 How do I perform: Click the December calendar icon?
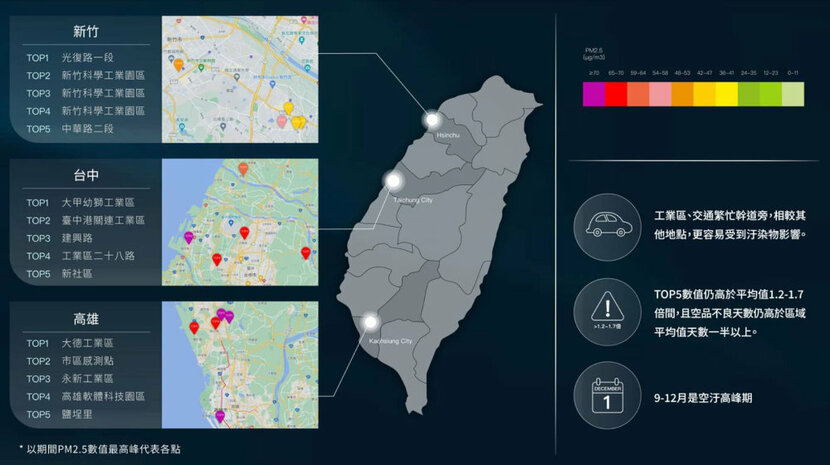(606, 394)
